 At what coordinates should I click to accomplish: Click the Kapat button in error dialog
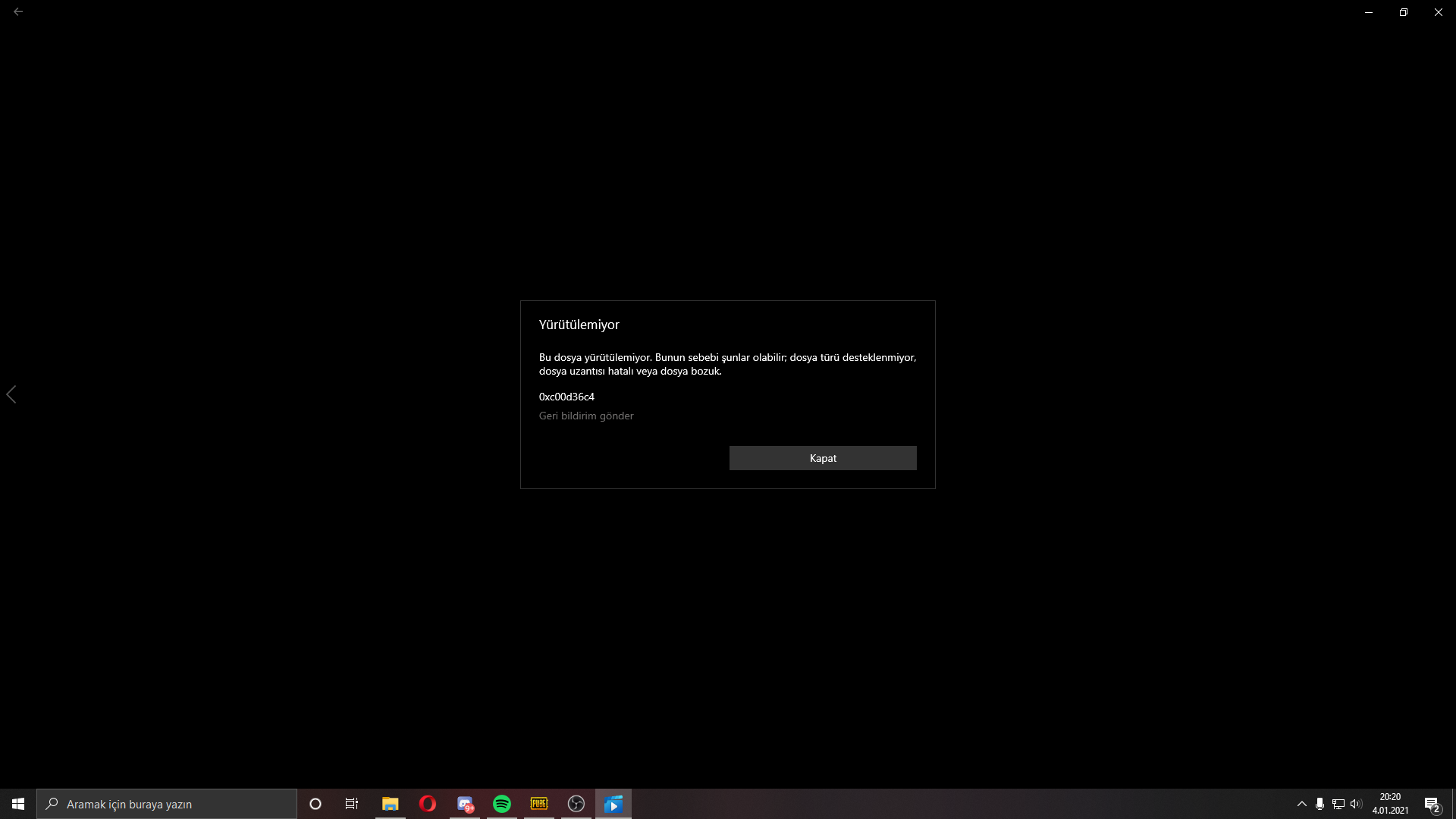(823, 458)
